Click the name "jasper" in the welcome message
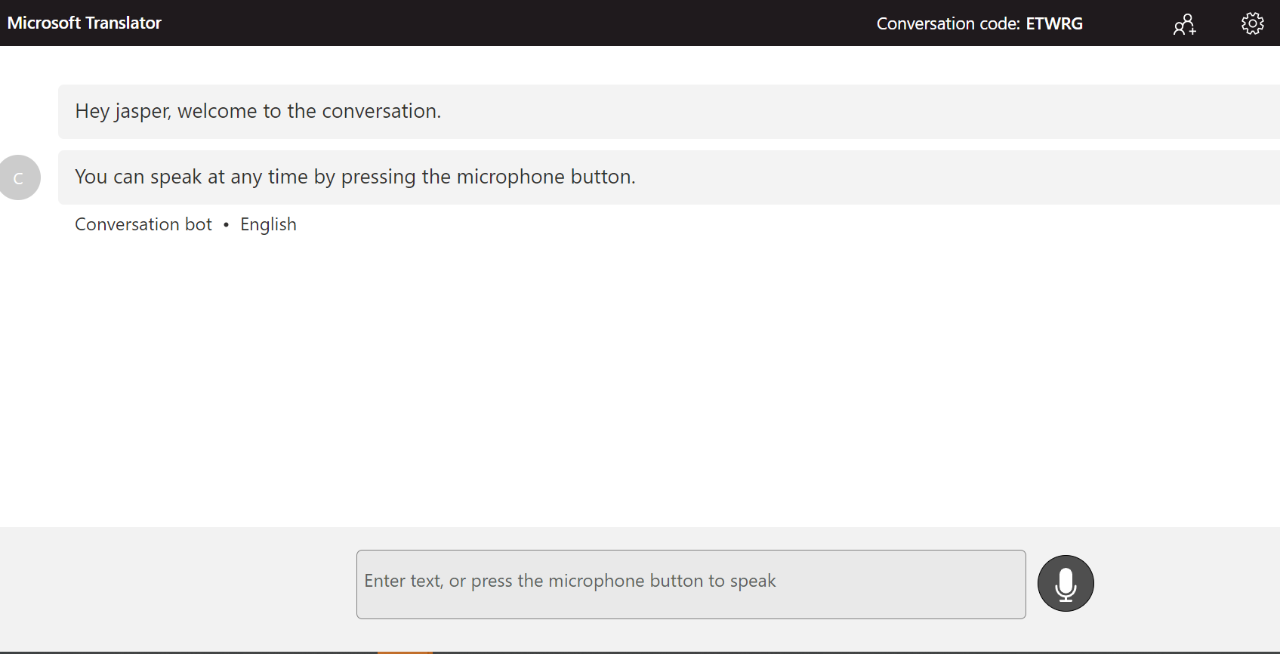This screenshot has height=654, width=1280. click(143, 111)
